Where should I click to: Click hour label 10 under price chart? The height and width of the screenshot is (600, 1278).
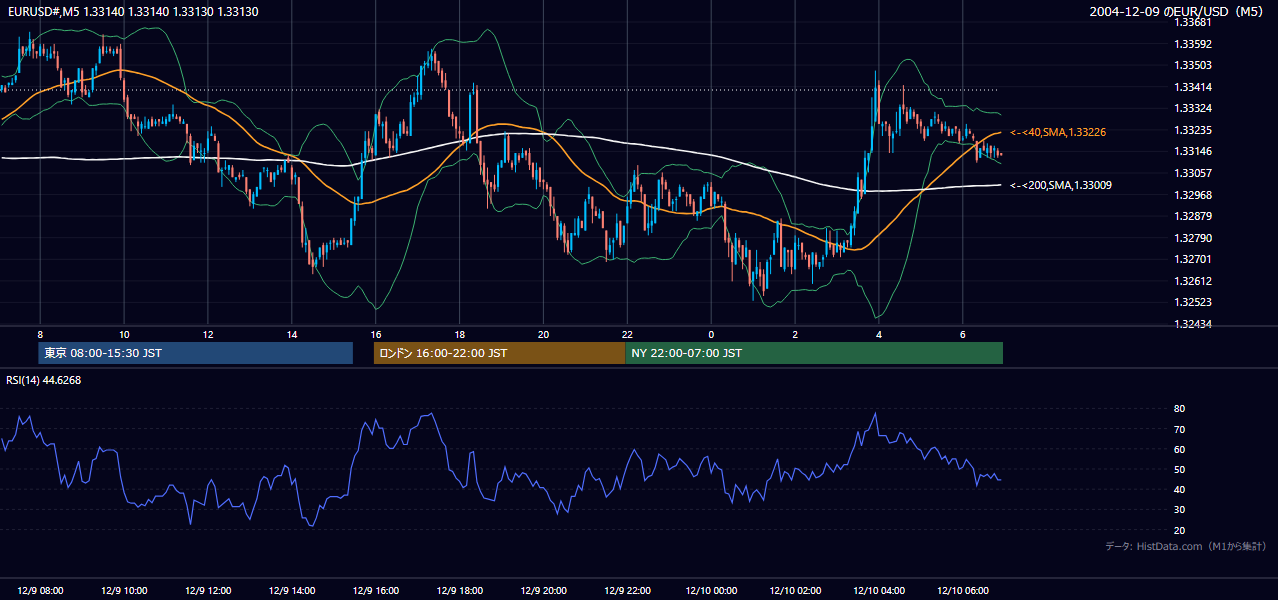[124, 334]
